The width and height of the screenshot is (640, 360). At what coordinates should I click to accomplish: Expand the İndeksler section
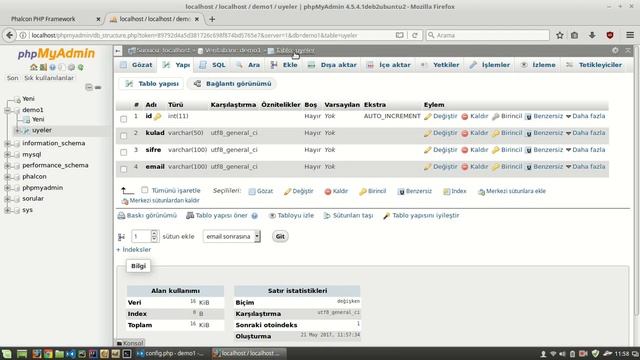pyautogui.click(x=133, y=249)
